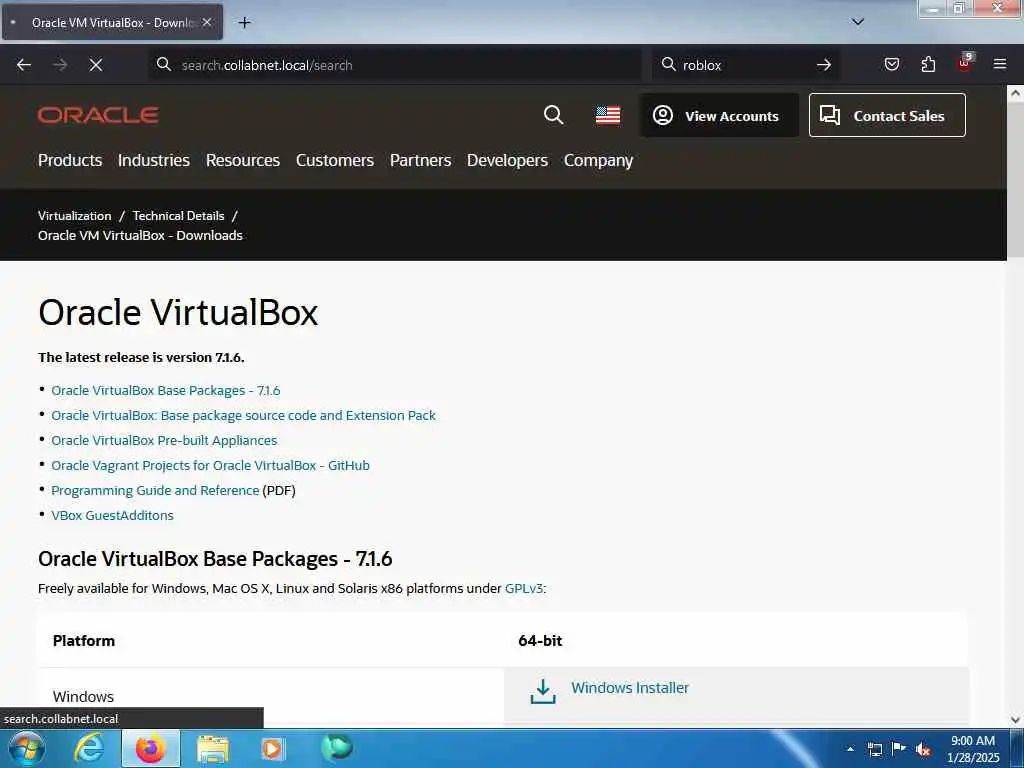
Task: Open Windows Media Player from taskbar
Action: coord(272,748)
